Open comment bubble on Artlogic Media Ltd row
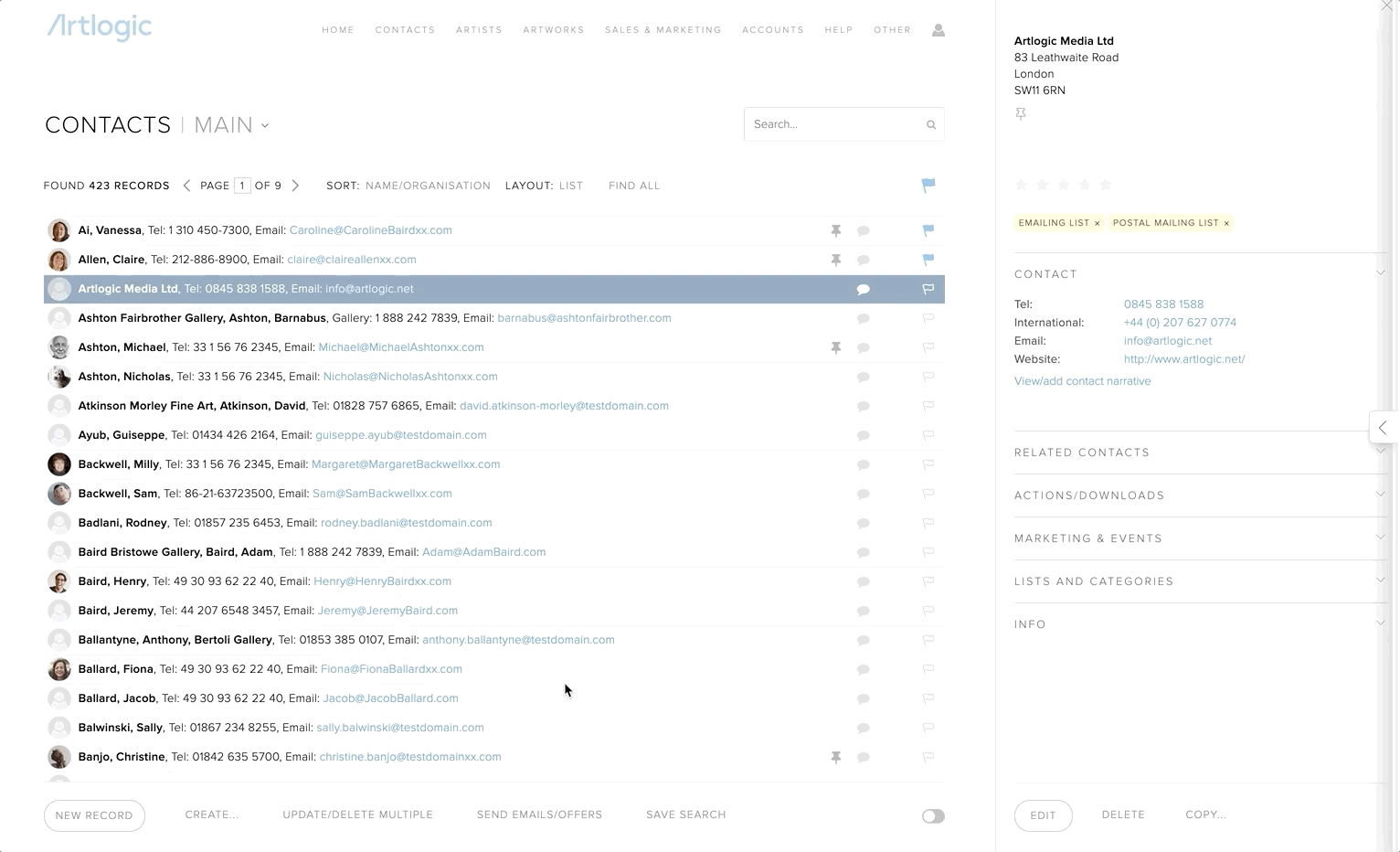 pyautogui.click(x=863, y=290)
